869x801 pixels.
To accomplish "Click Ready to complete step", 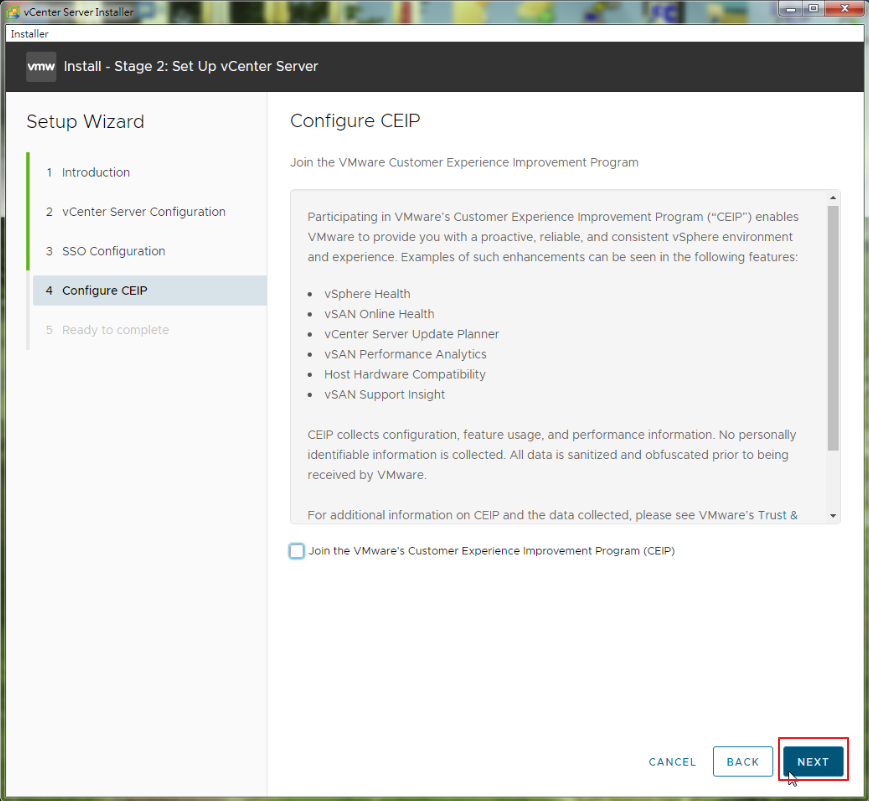I will (x=115, y=330).
